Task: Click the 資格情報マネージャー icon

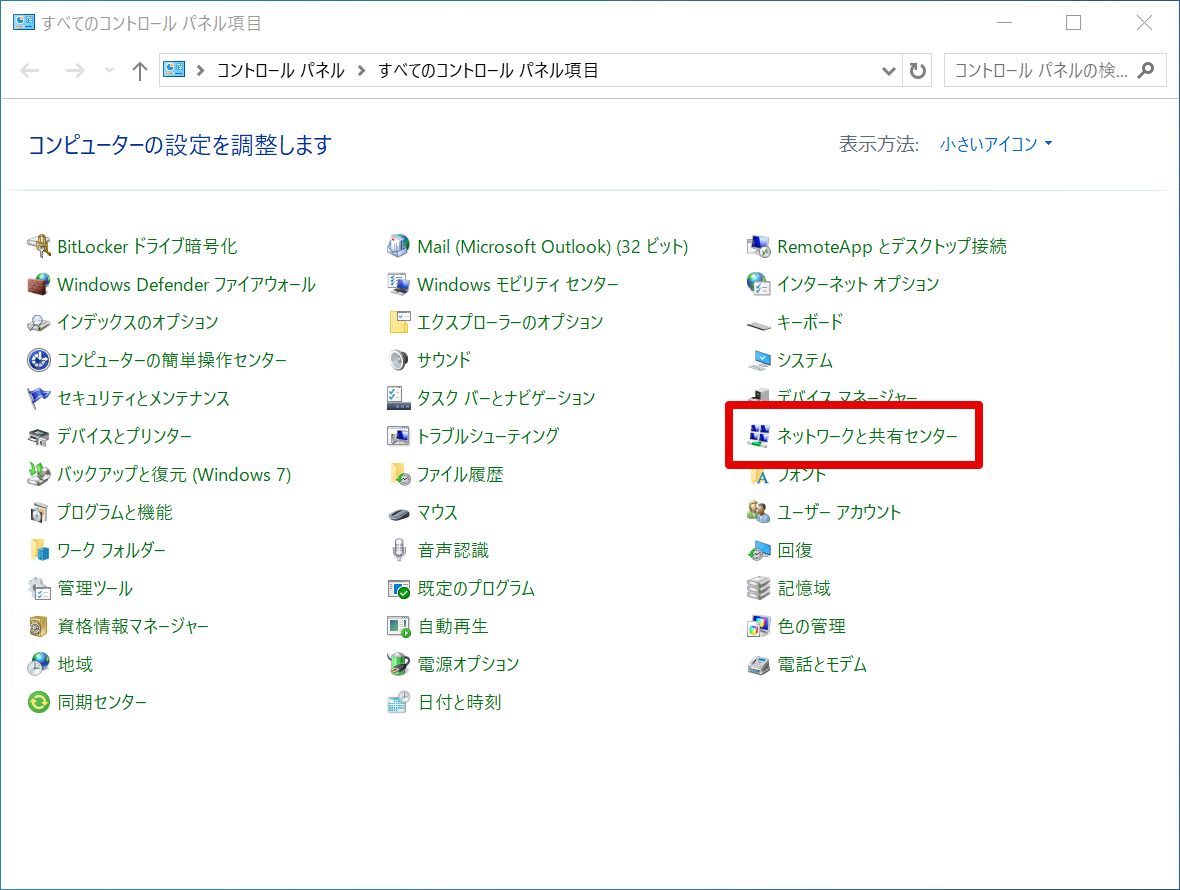Action: 38,626
